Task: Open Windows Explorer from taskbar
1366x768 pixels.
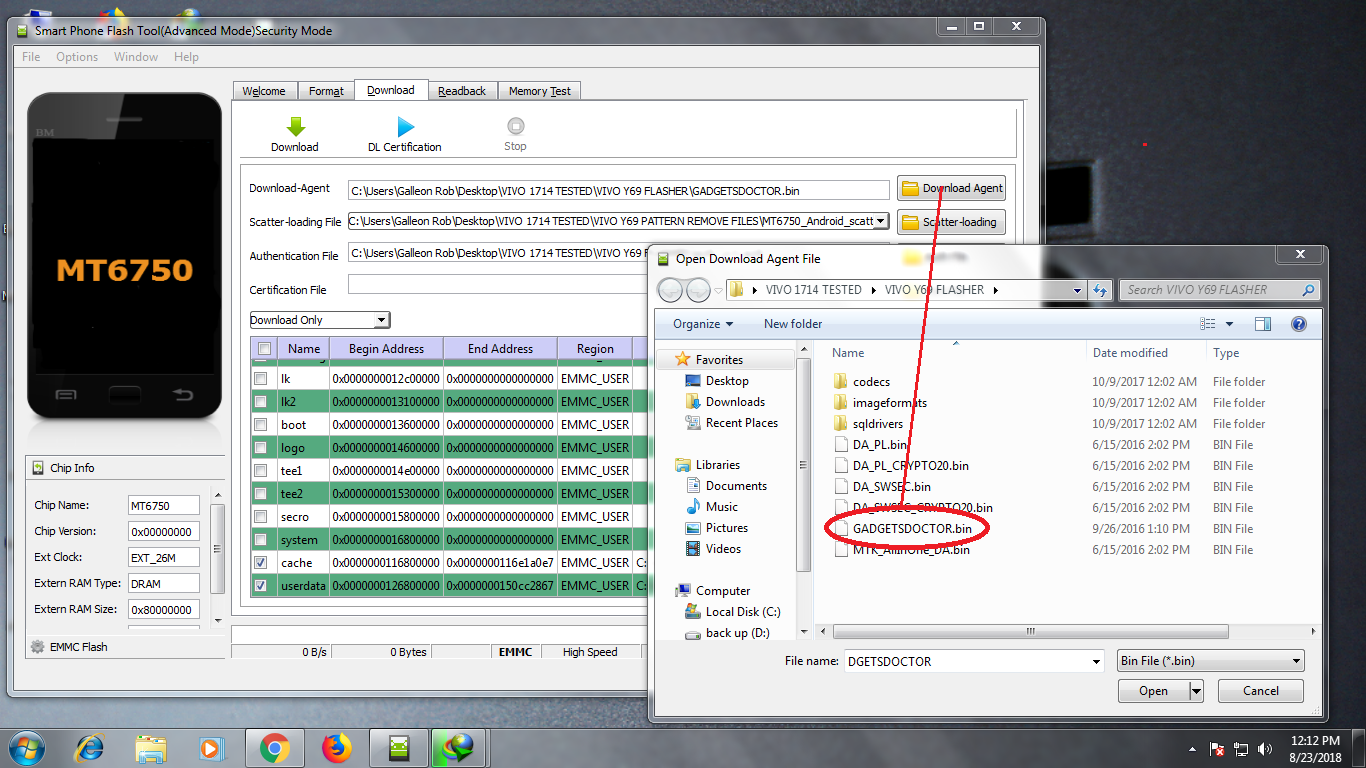Action: pos(151,747)
